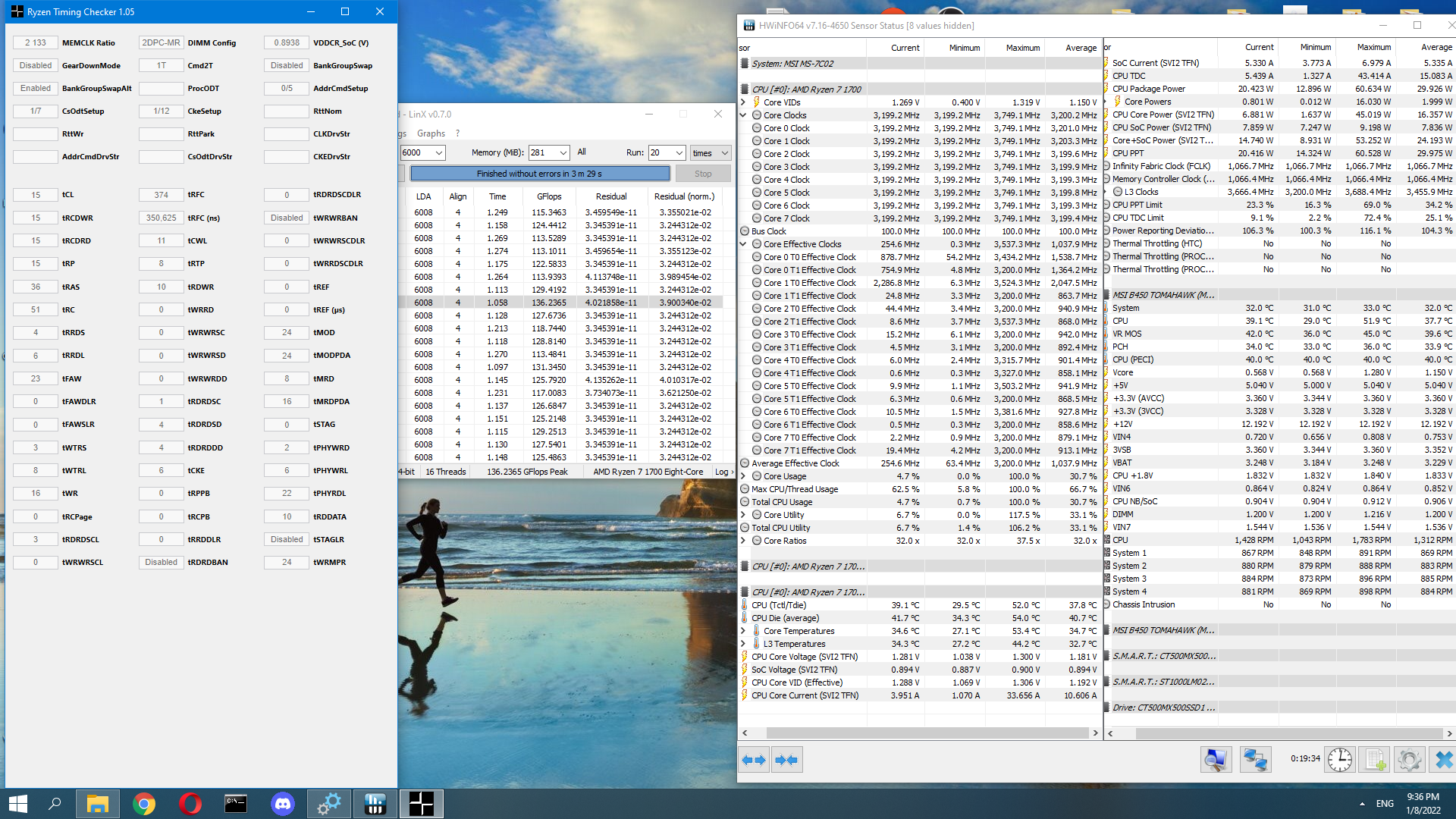Open Discord from the taskbar
The height and width of the screenshot is (819, 1456).
[x=283, y=804]
